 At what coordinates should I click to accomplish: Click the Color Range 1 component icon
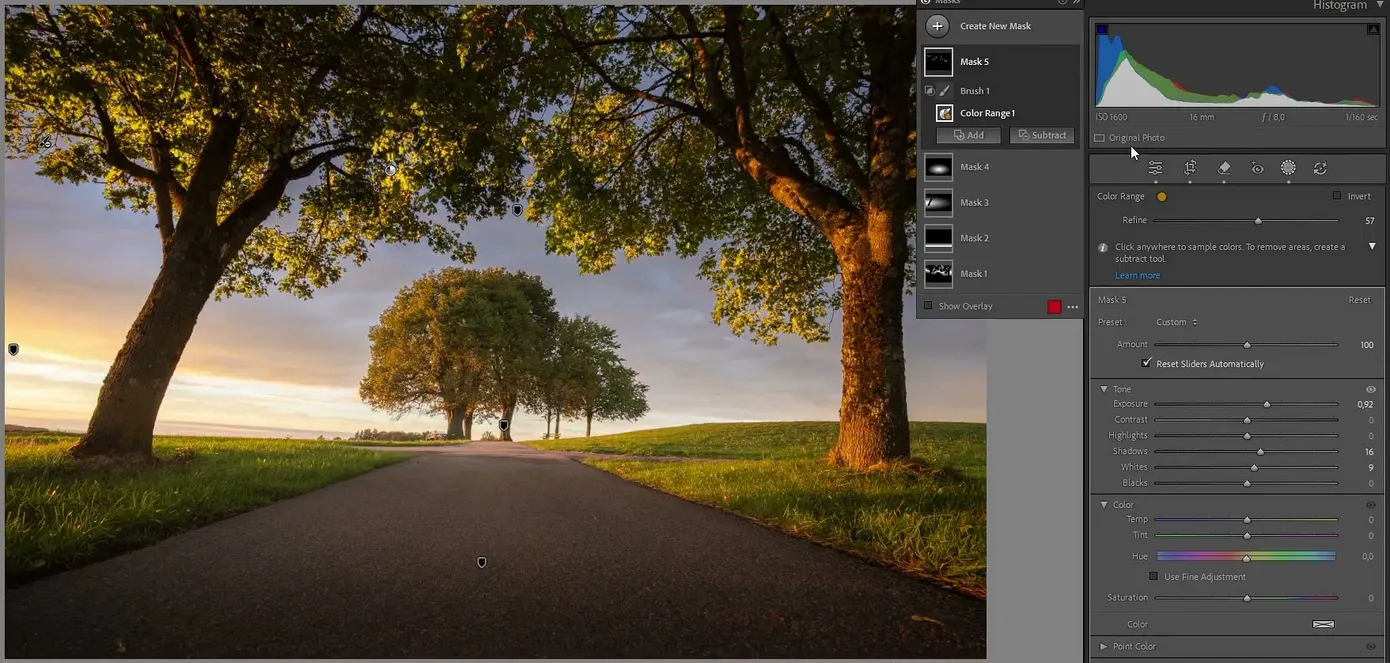coord(944,113)
